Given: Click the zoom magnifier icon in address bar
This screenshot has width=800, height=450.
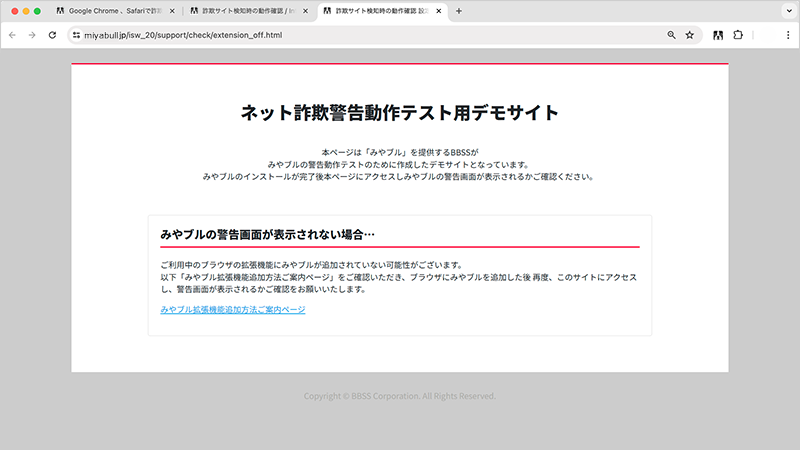Looking at the screenshot, I should pos(671,34).
